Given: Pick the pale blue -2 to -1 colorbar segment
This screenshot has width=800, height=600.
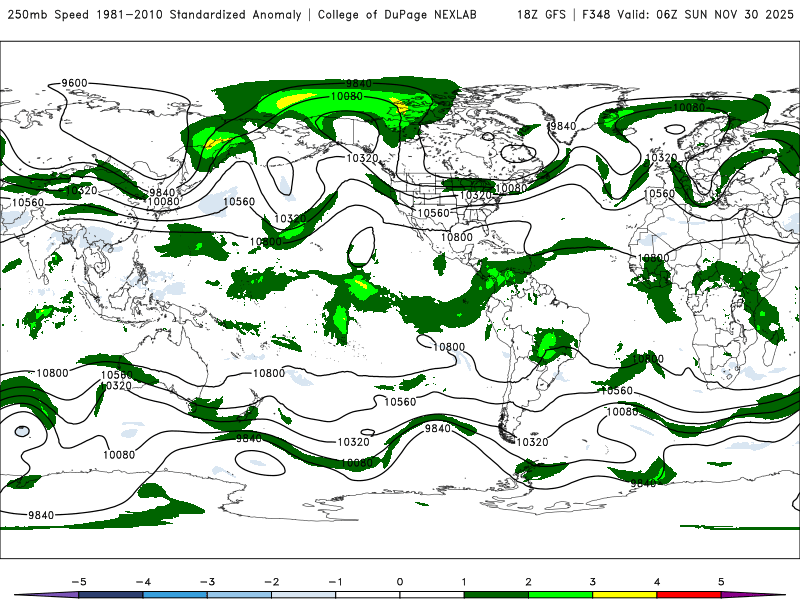Looking at the screenshot, I should tap(304, 595).
